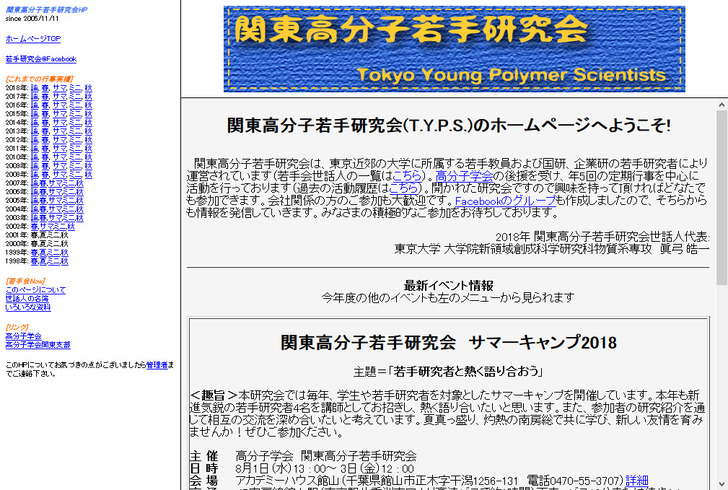The image size is (728, 490).
Task: Open いろいろな資料 in the sidebar
Action: (29, 307)
